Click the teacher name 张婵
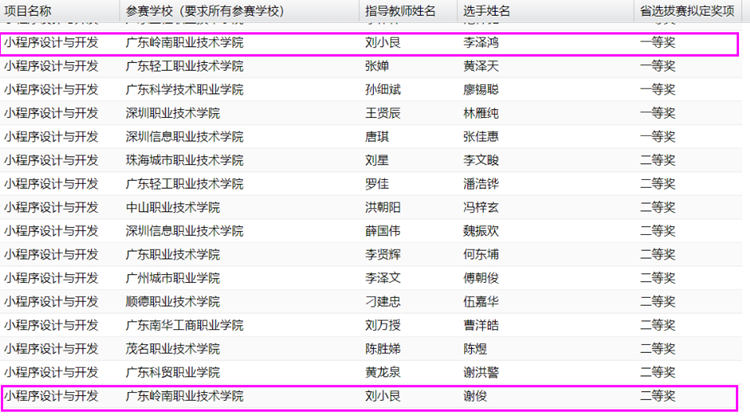Image resolution: width=750 pixels, height=418 pixels. pos(377,66)
